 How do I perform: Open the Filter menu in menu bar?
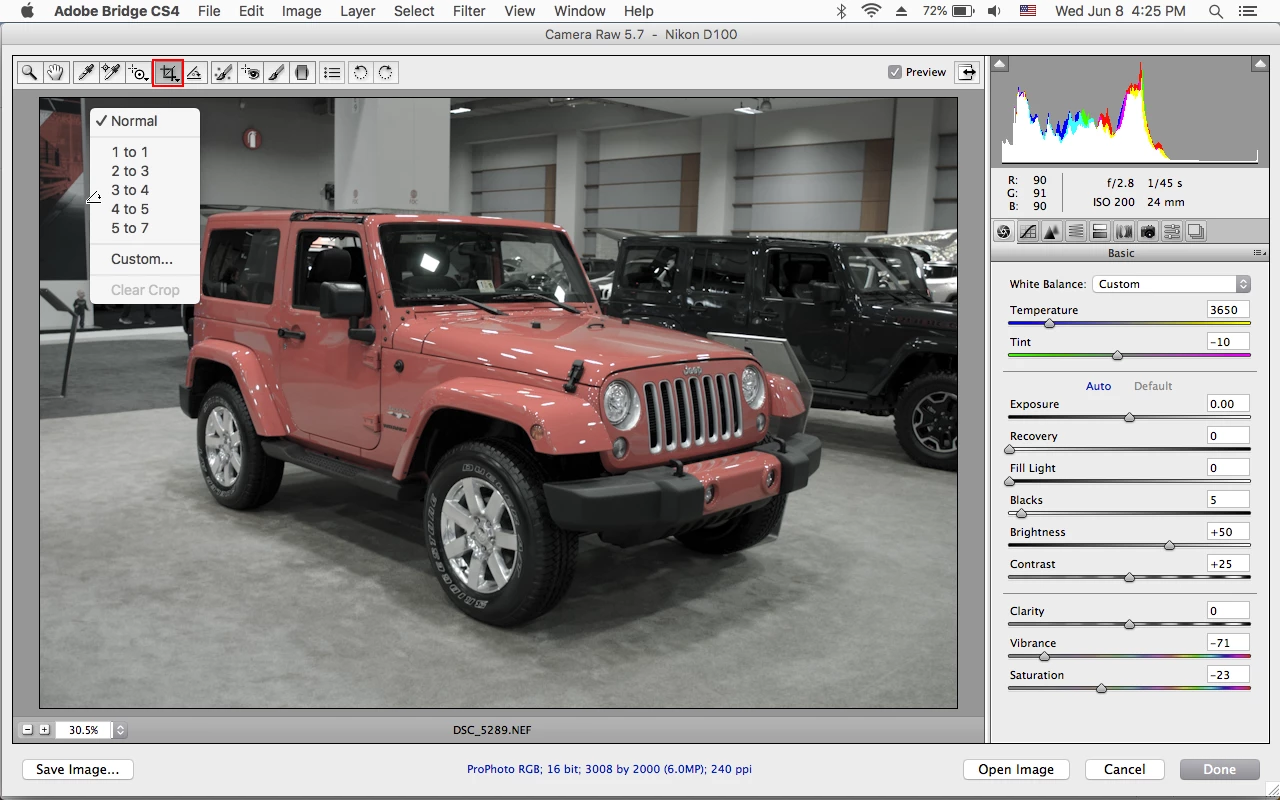469,11
